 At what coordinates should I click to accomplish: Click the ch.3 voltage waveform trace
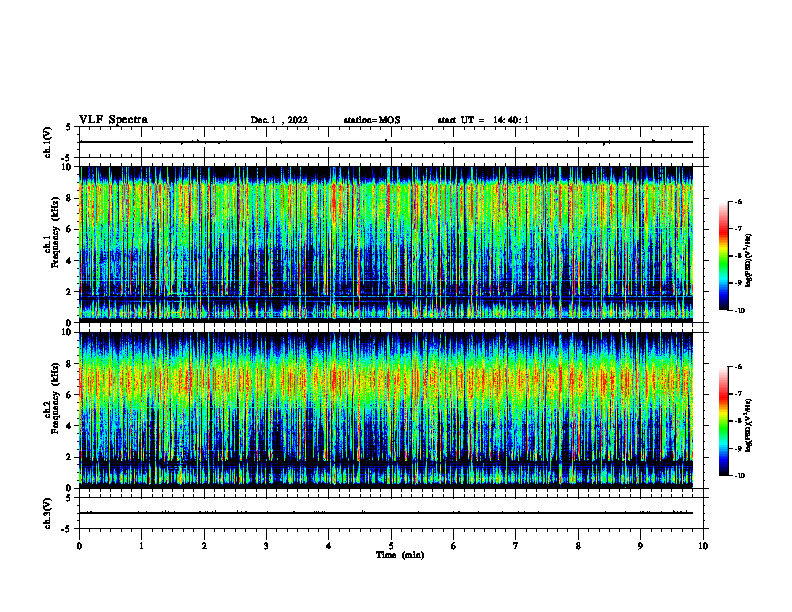(386, 513)
